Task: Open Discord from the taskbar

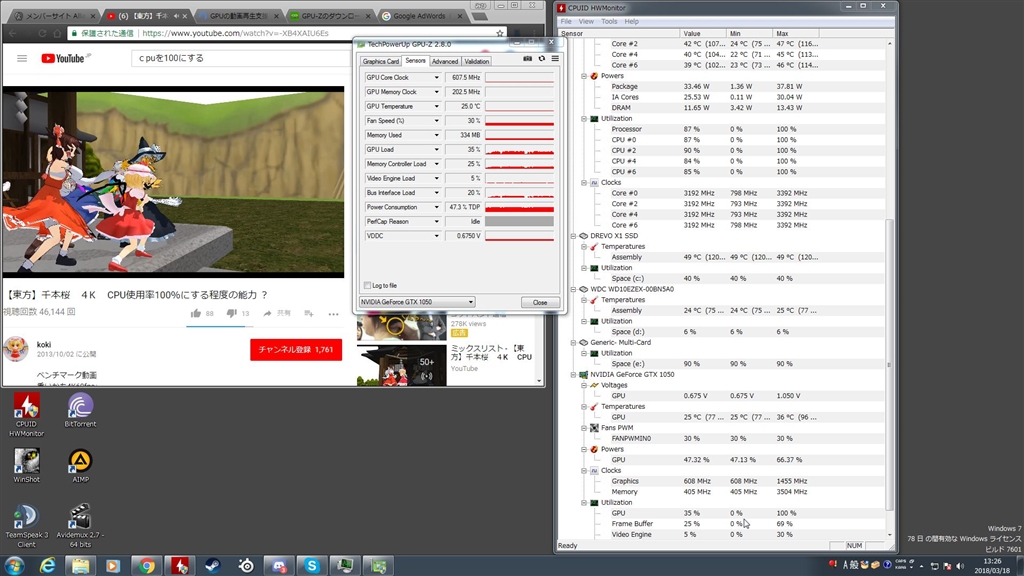Action: [x=280, y=566]
